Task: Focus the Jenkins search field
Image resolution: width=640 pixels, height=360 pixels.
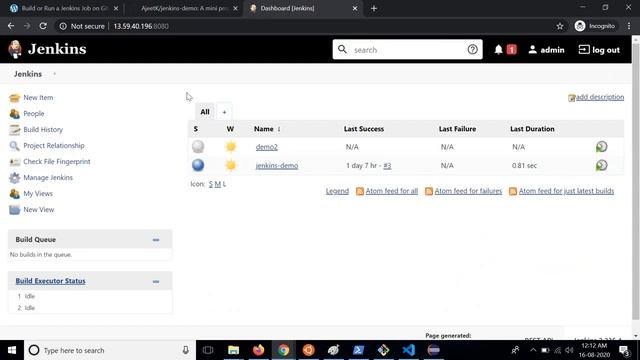Action: point(407,49)
